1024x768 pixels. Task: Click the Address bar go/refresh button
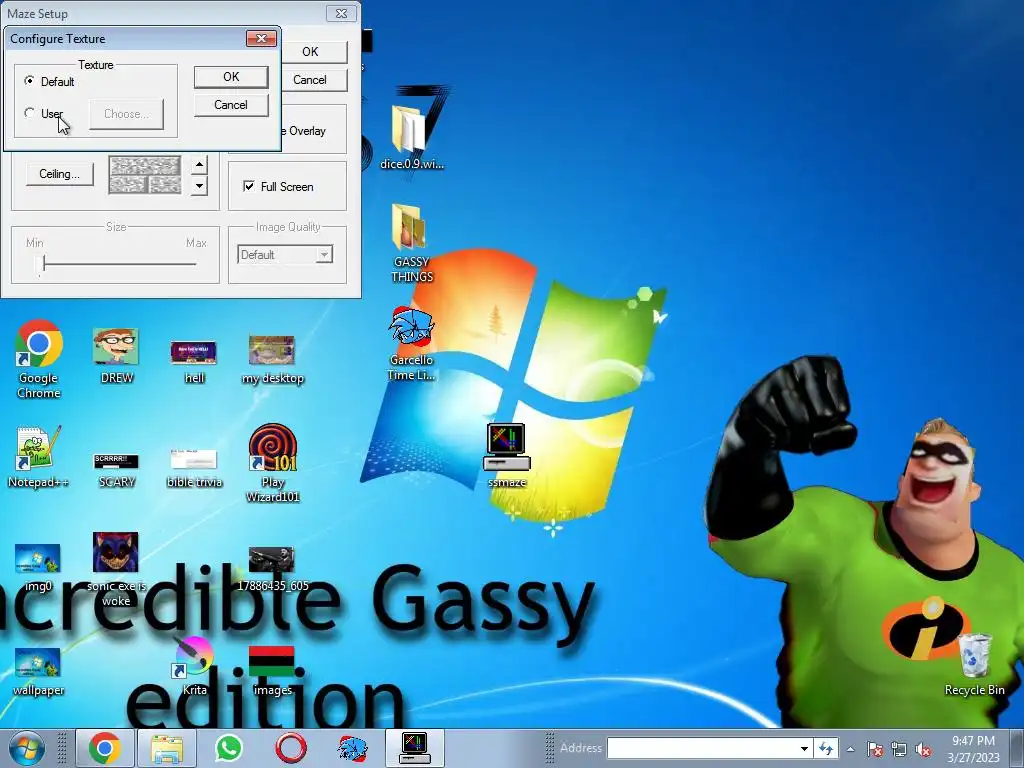pos(826,748)
